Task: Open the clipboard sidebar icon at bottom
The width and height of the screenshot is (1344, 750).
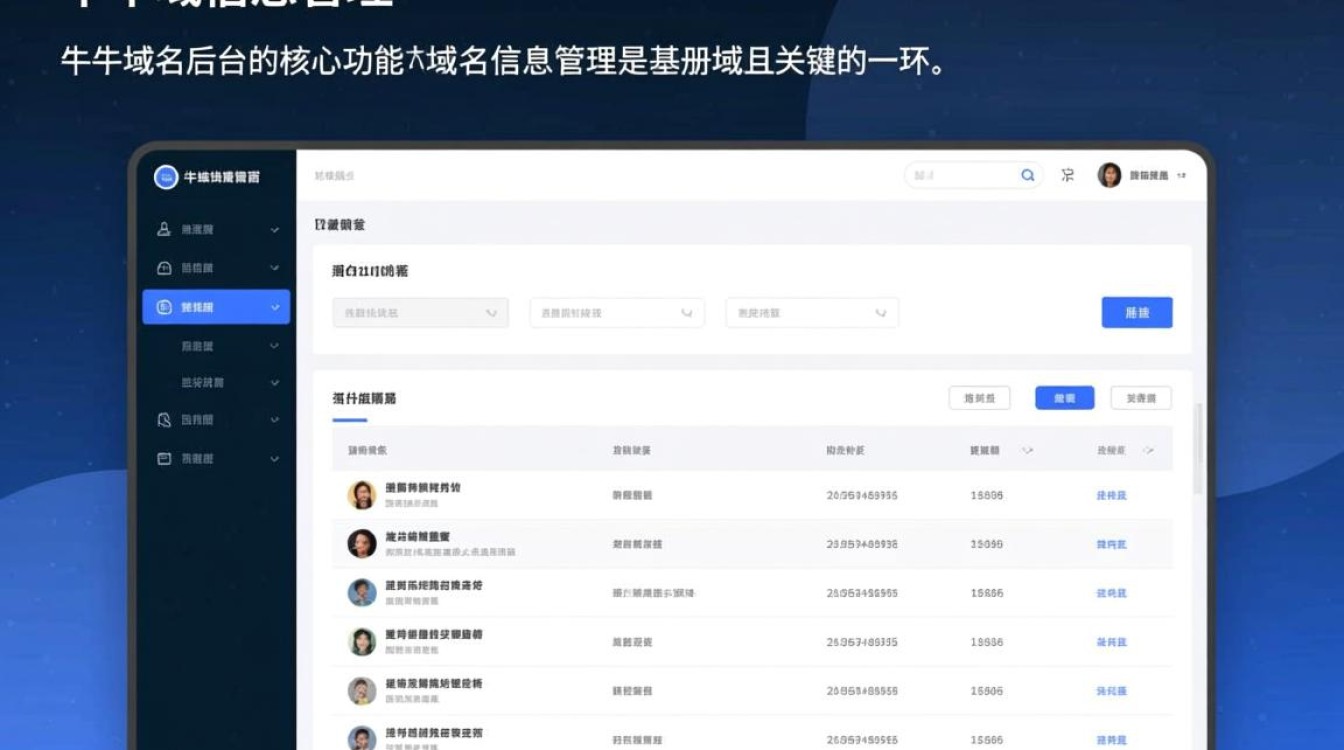Action: click(x=162, y=458)
